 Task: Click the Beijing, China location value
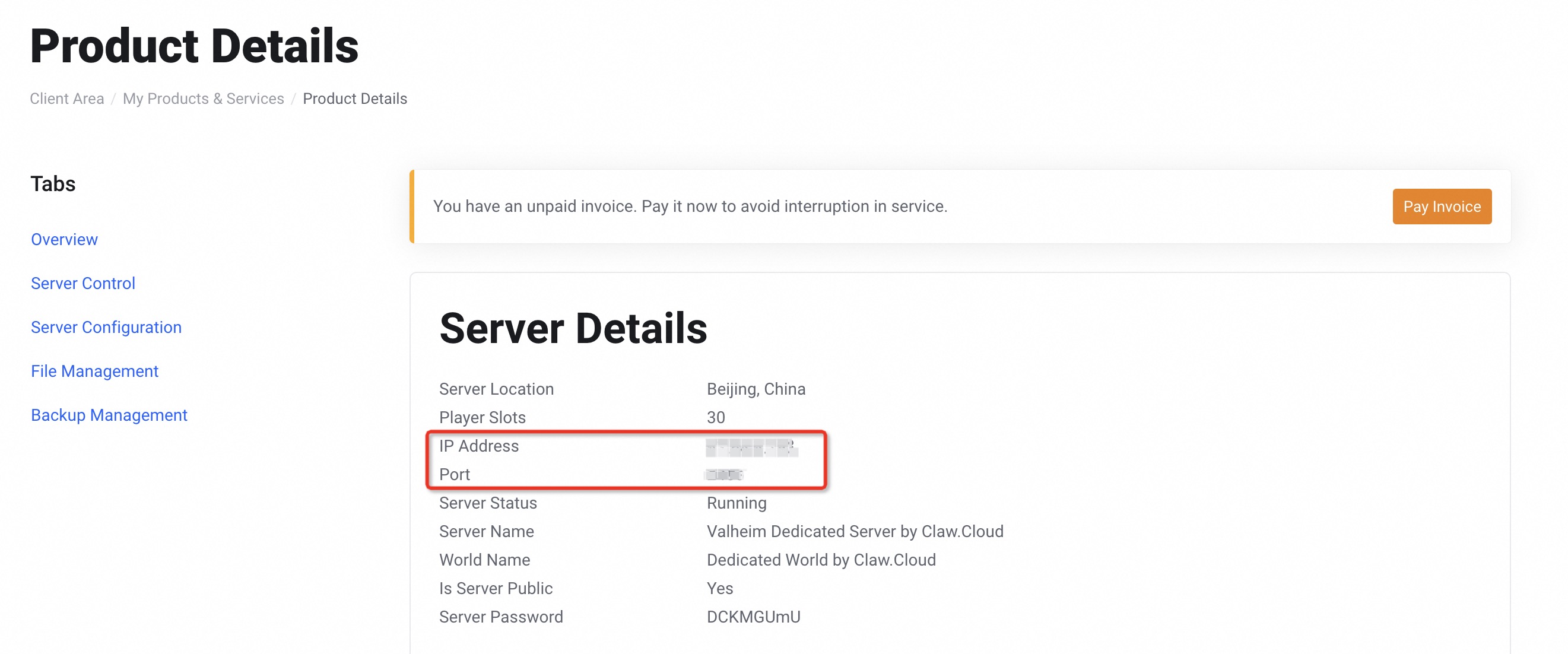pos(756,389)
